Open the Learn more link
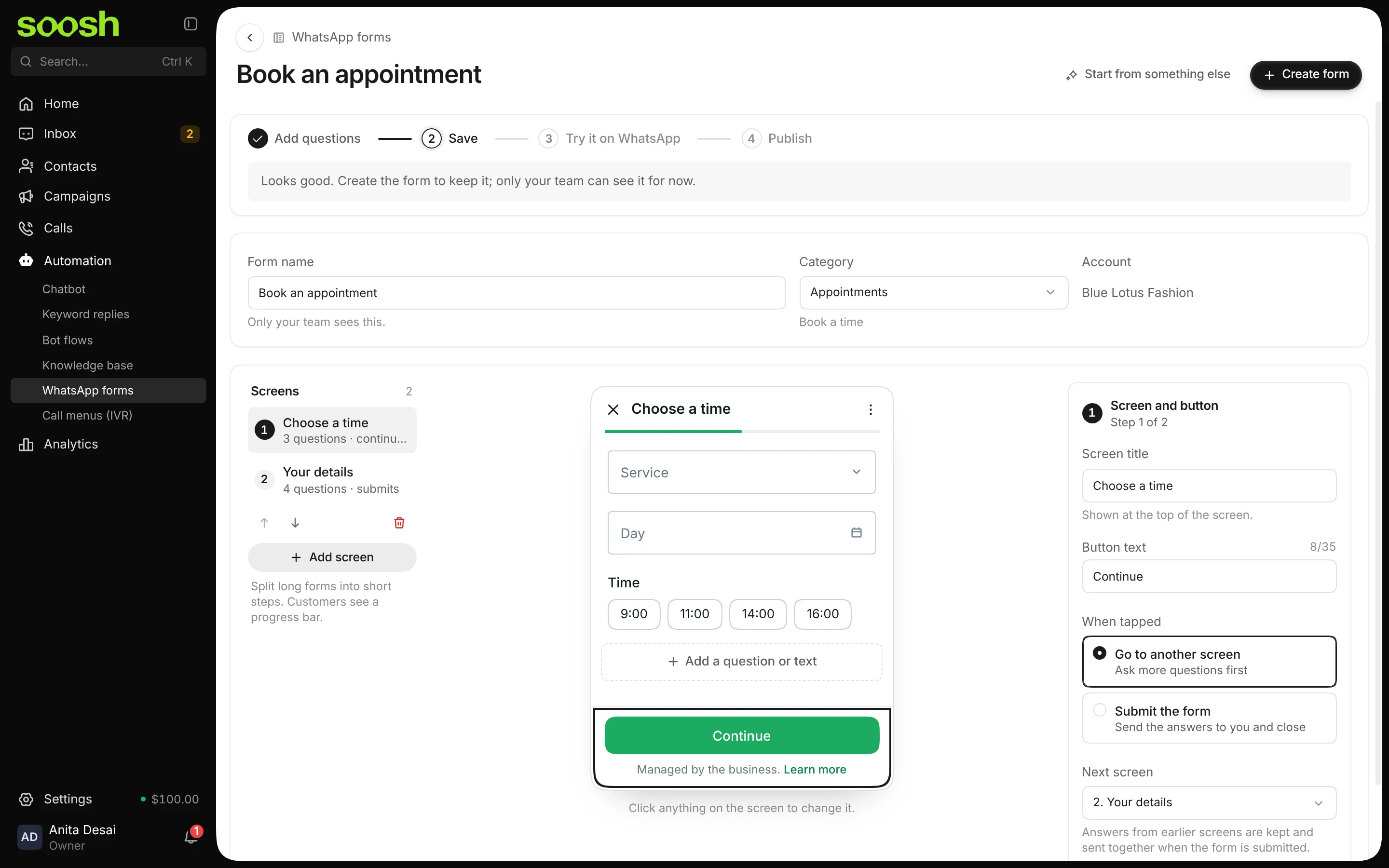 pos(815,769)
